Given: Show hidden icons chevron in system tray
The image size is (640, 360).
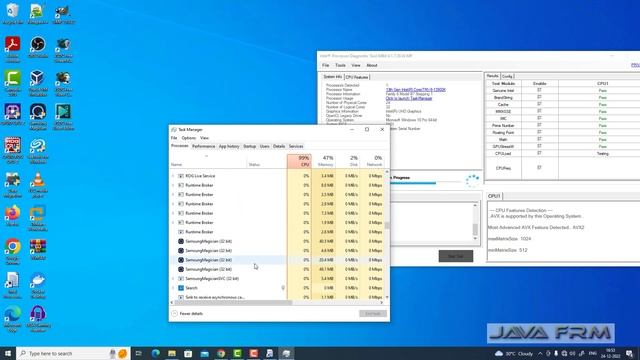Looking at the screenshot, I should click(x=540, y=353).
